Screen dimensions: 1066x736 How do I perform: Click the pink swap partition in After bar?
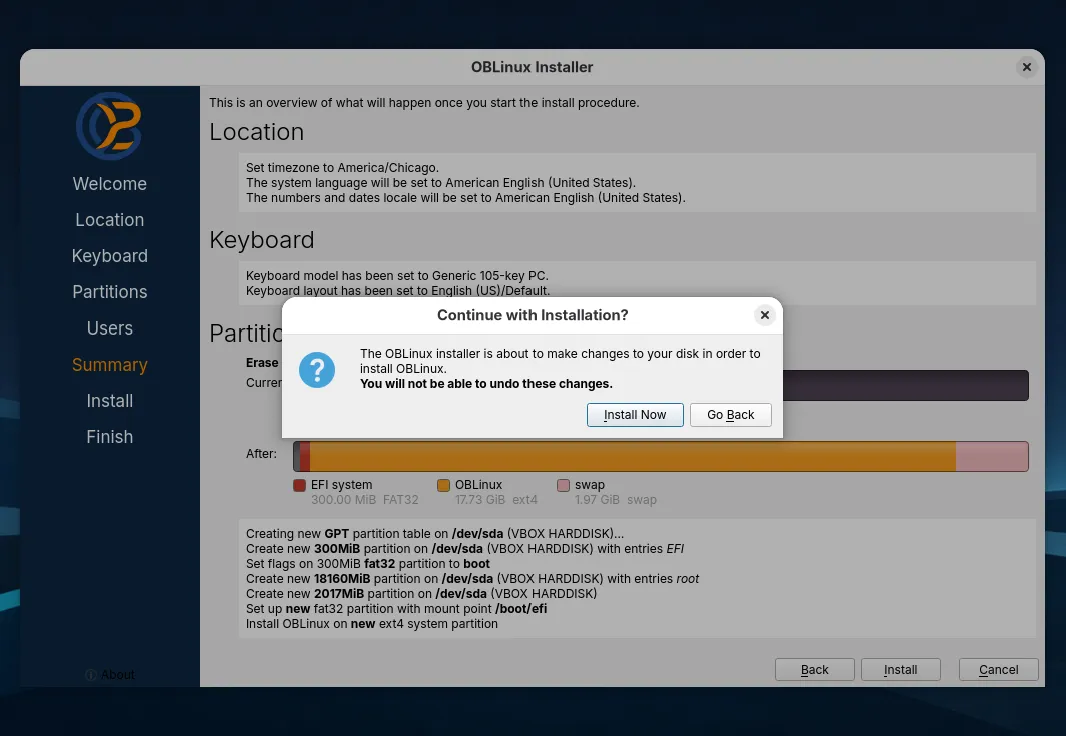(x=992, y=456)
